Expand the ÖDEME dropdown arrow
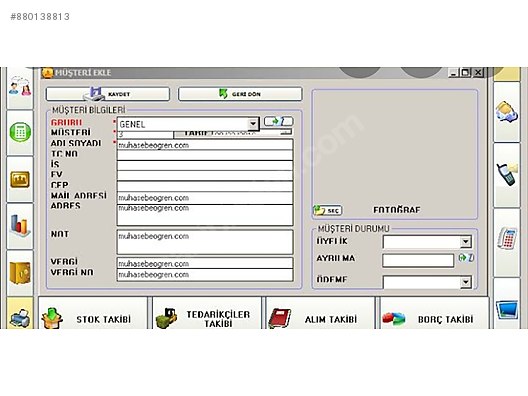 pyautogui.click(x=466, y=282)
